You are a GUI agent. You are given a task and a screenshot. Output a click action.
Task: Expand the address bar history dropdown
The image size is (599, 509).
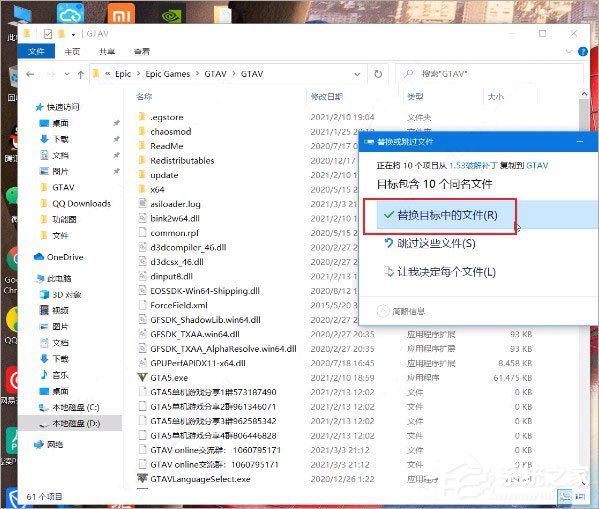click(x=357, y=74)
